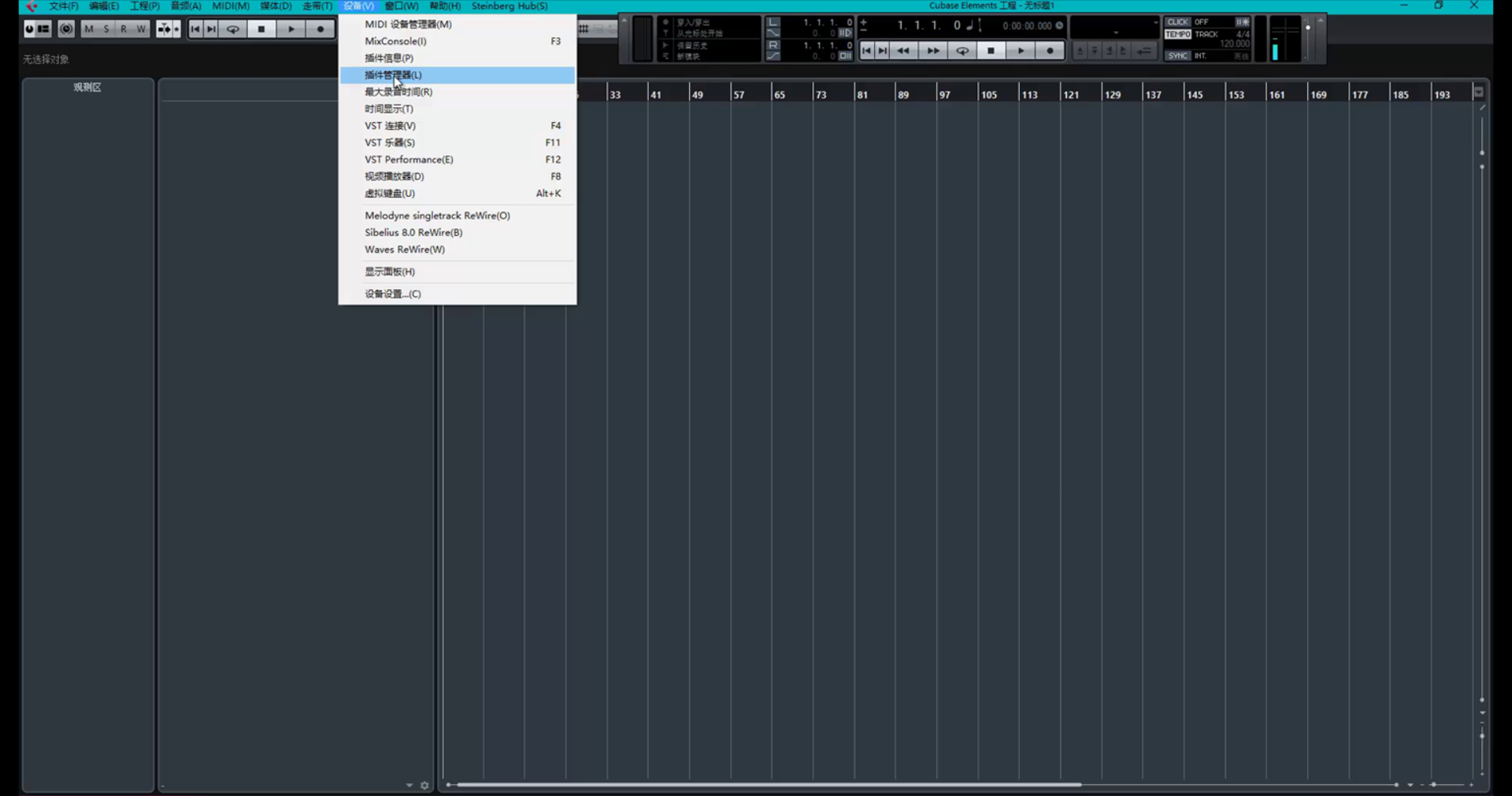Toggle the global Read automation R button

click(124, 29)
